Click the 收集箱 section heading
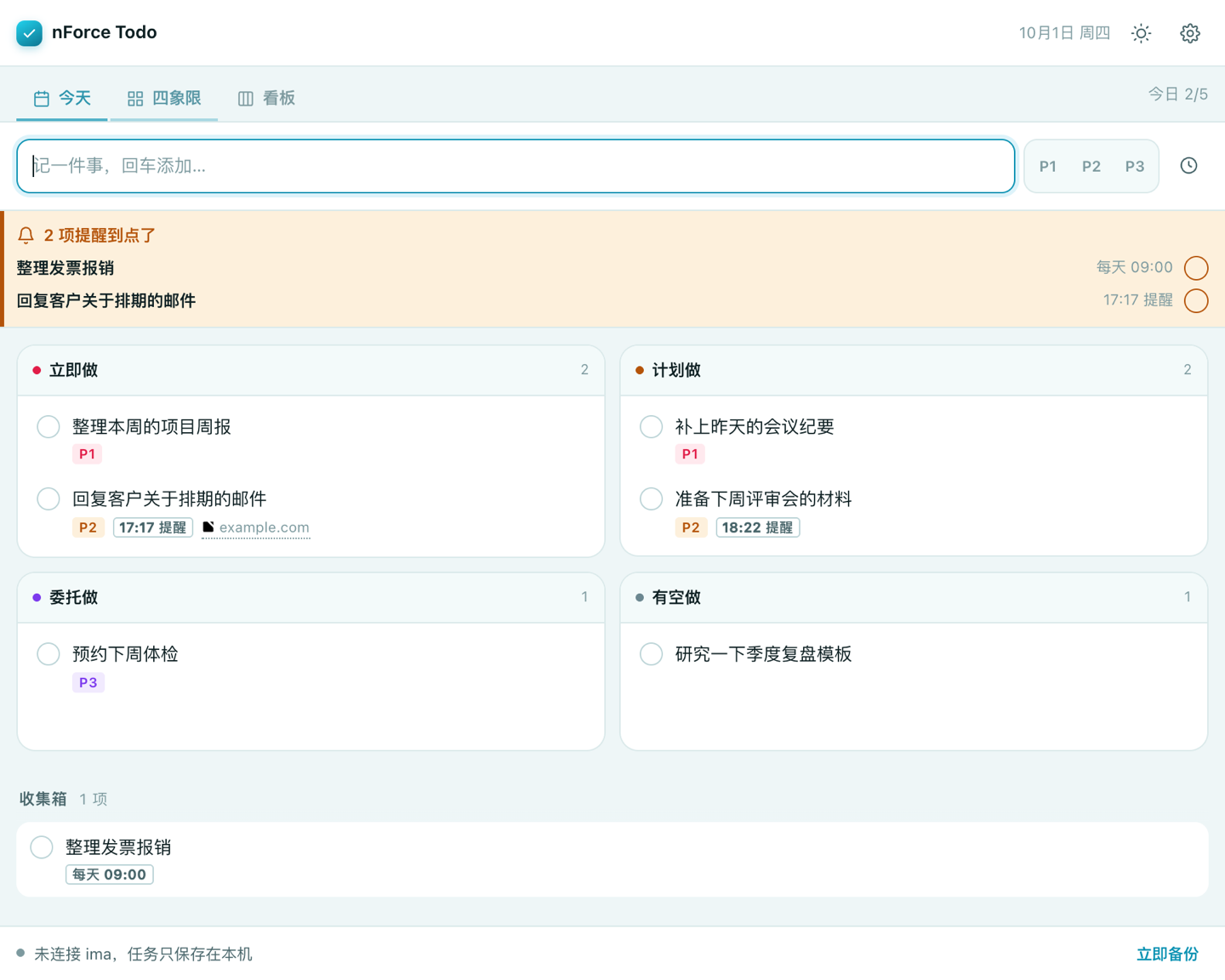The height and width of the screenshot is (980, 1225). click(43, 799)
